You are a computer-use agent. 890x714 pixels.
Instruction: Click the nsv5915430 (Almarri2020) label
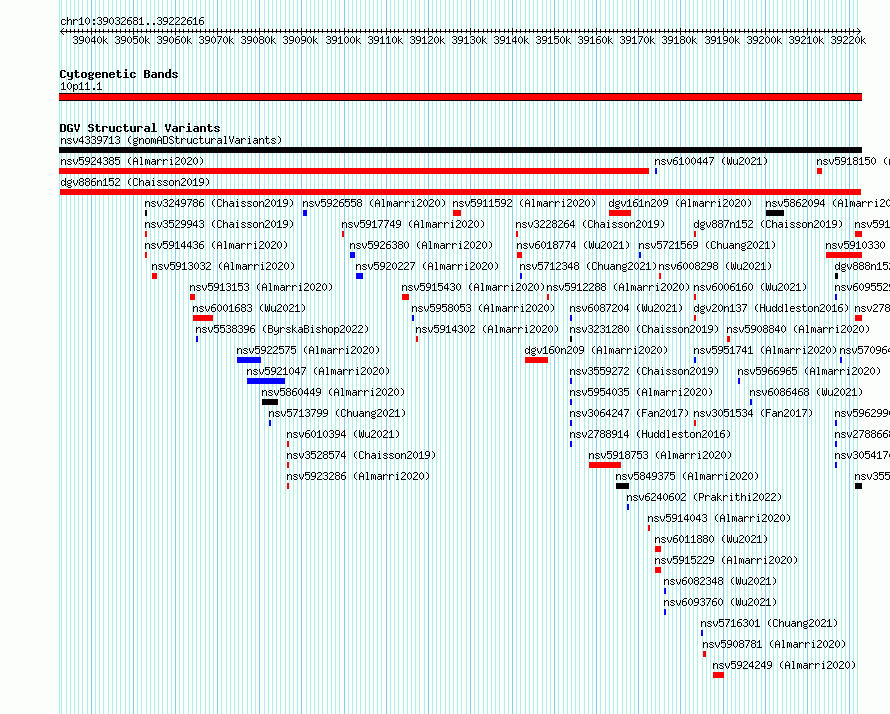[x=473, y=287]
